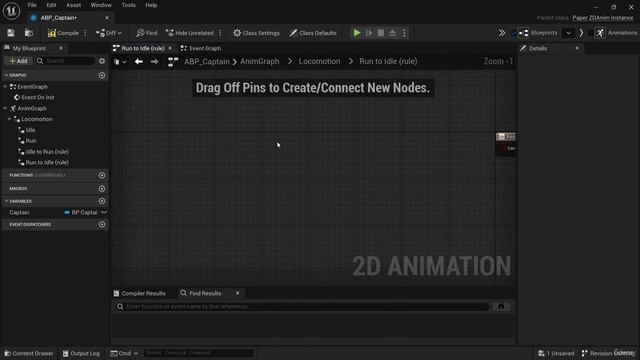Add new graph via Graphs plus icon
This screenshot has height=360, width=640.
click(x=102, y=76)
